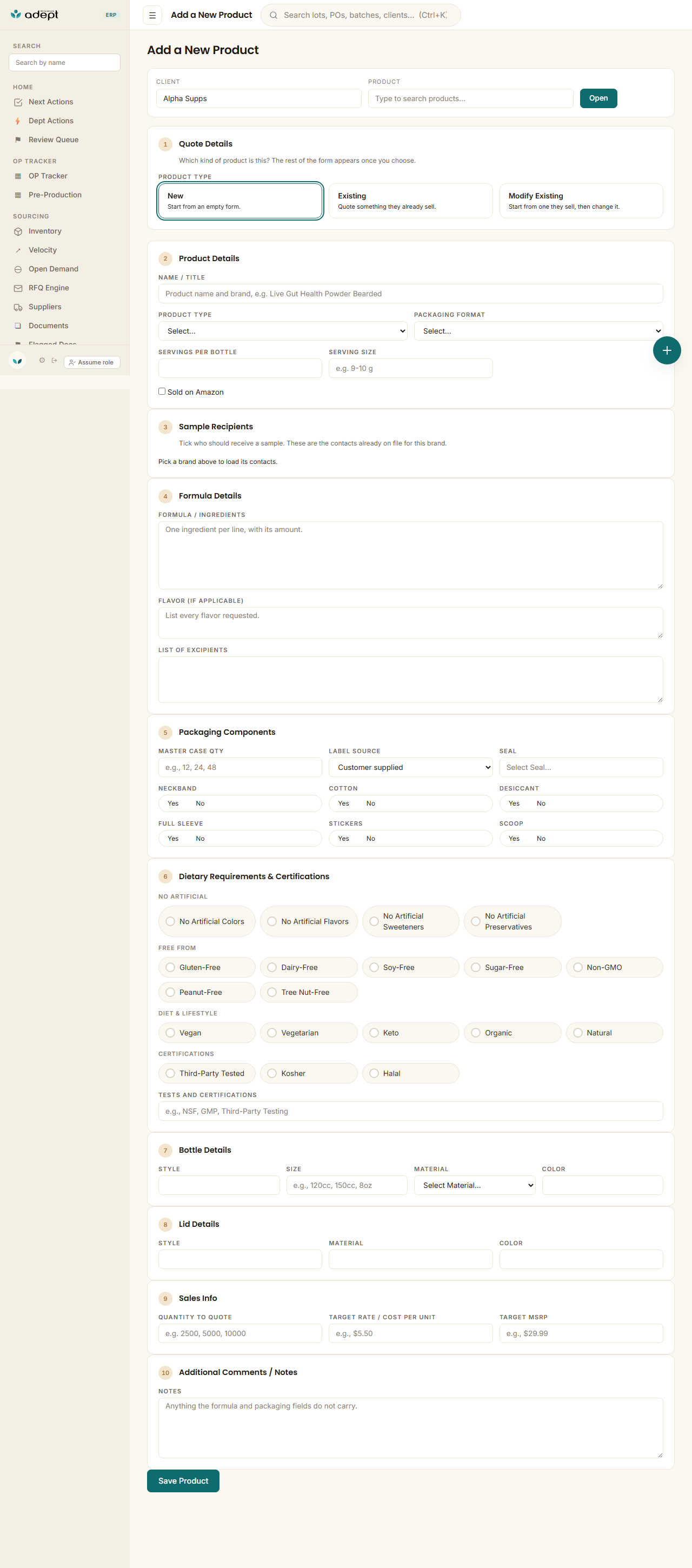Open settings with the gear icon
This screenshot has width=692, height=1568.
coord(42,360)
